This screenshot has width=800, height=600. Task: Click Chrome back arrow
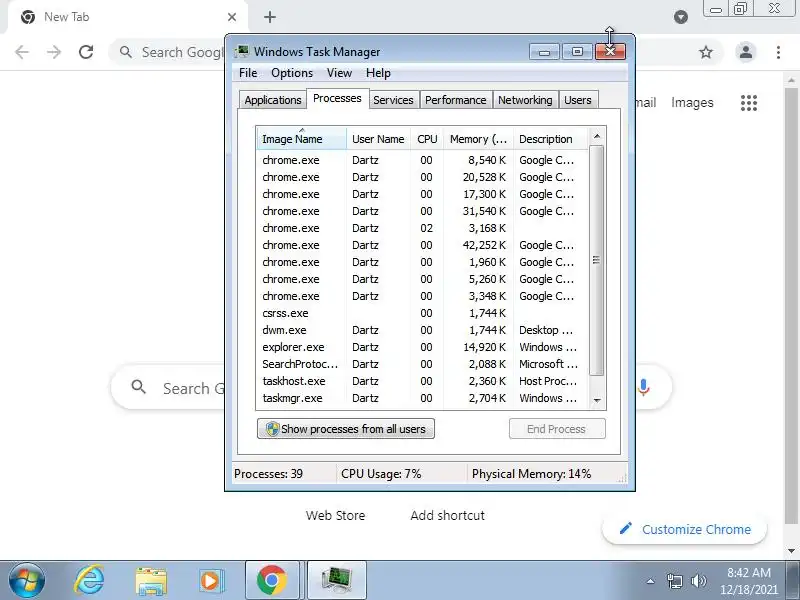coord(22,52)
